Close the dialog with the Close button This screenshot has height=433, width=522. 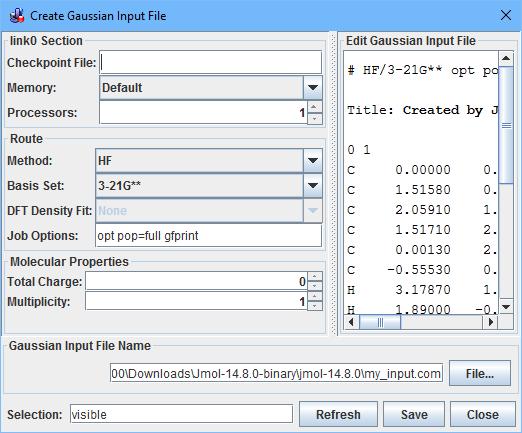(x=483, y=414)
